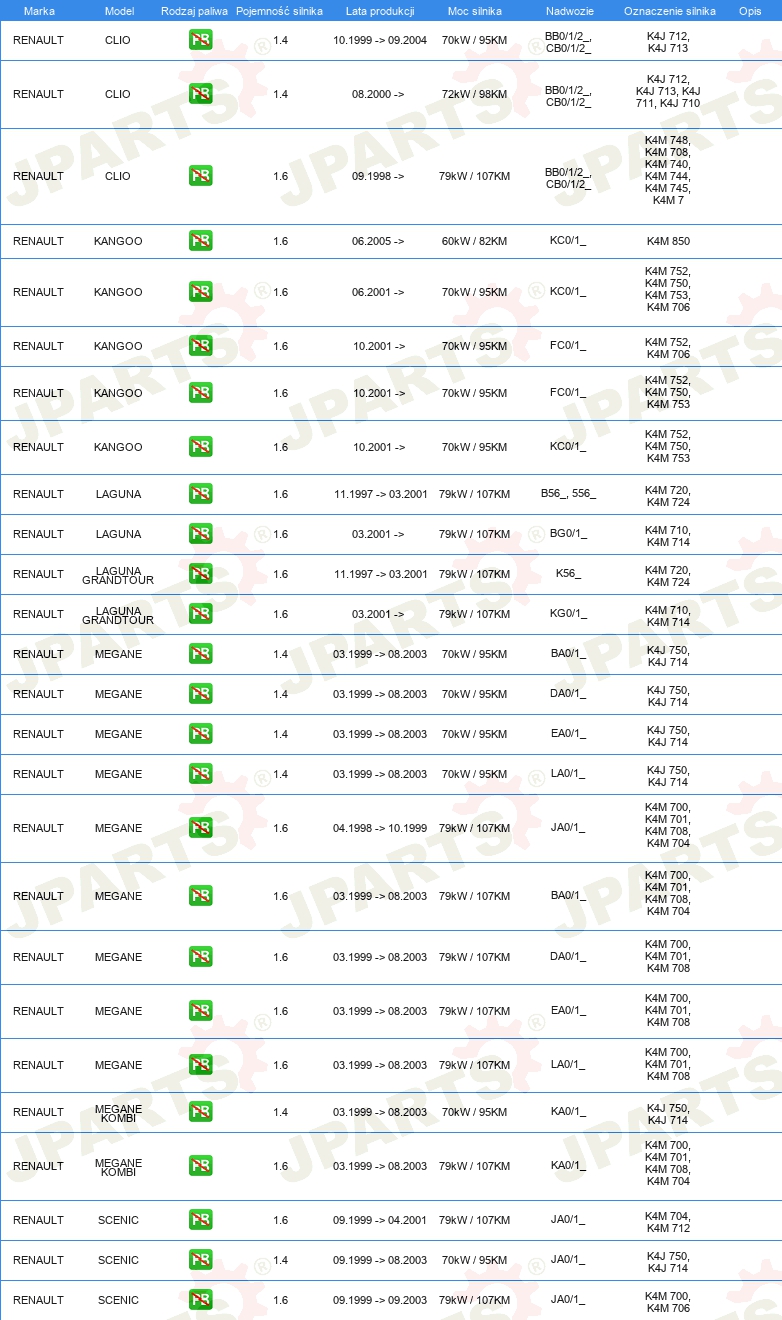This screenshot has height=1320, width=782.
Task: Click fuel icon in Megane 1.4 EA0/1_ row
Action: pos(200,734)
